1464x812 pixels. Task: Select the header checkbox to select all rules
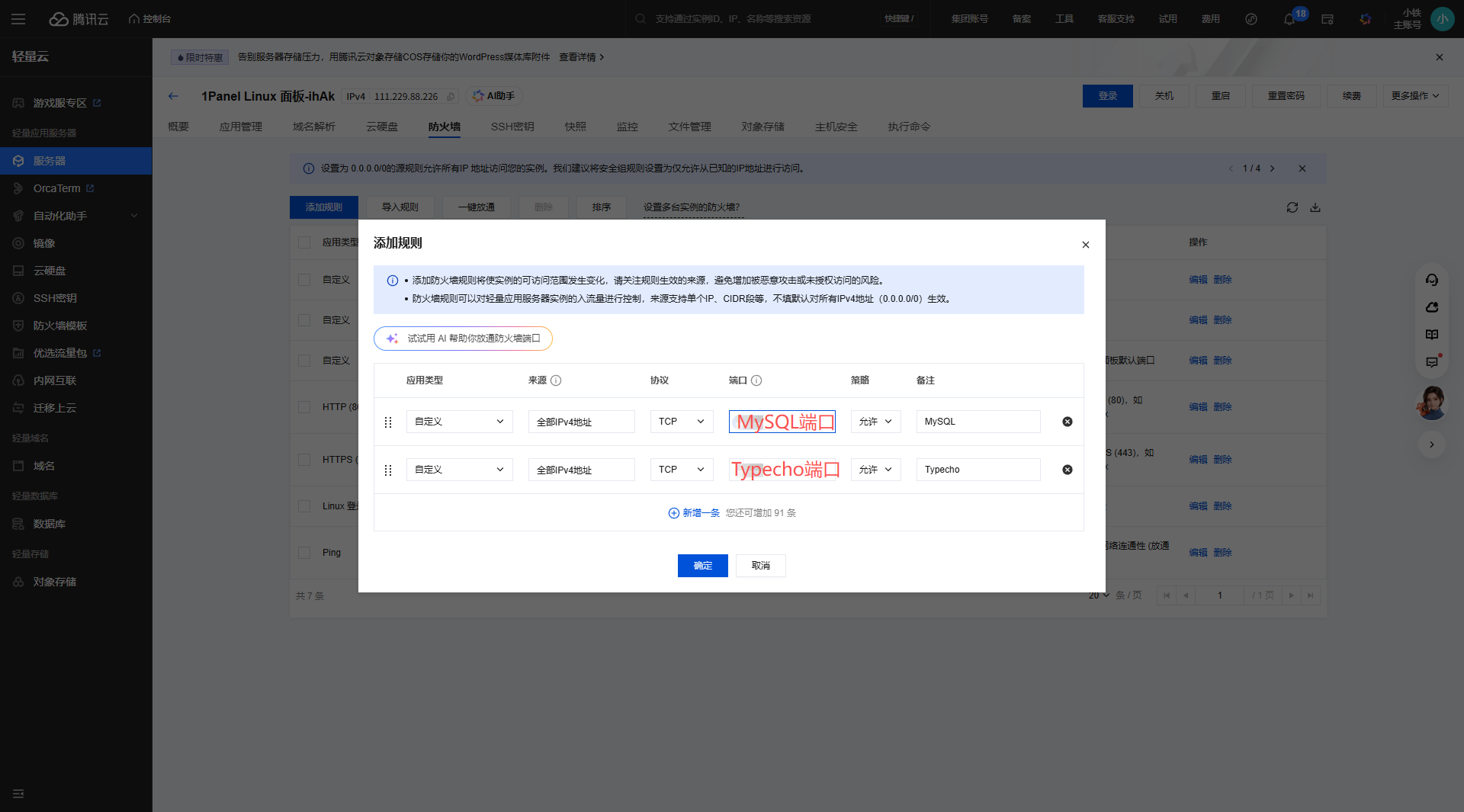(303, 242)
